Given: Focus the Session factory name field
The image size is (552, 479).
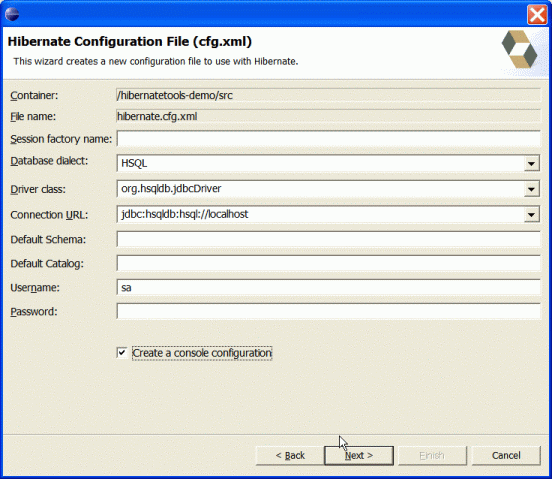Looking at the screenshot, I should tap(328, 139).
